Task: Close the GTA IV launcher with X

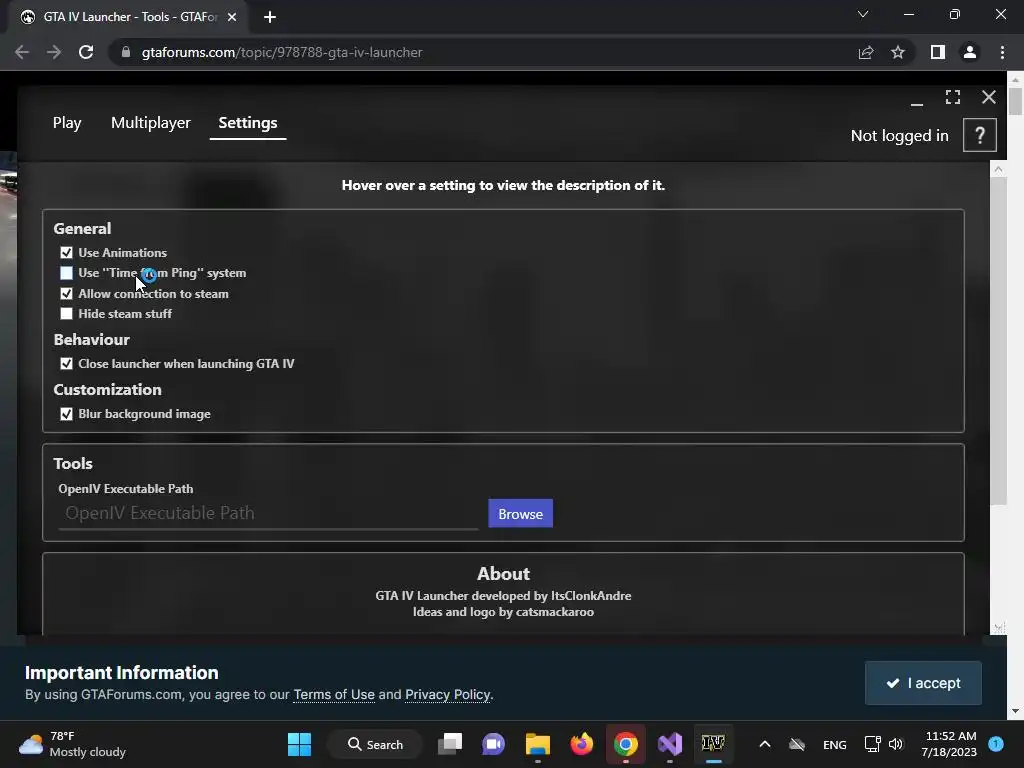Action: point(989,97)
